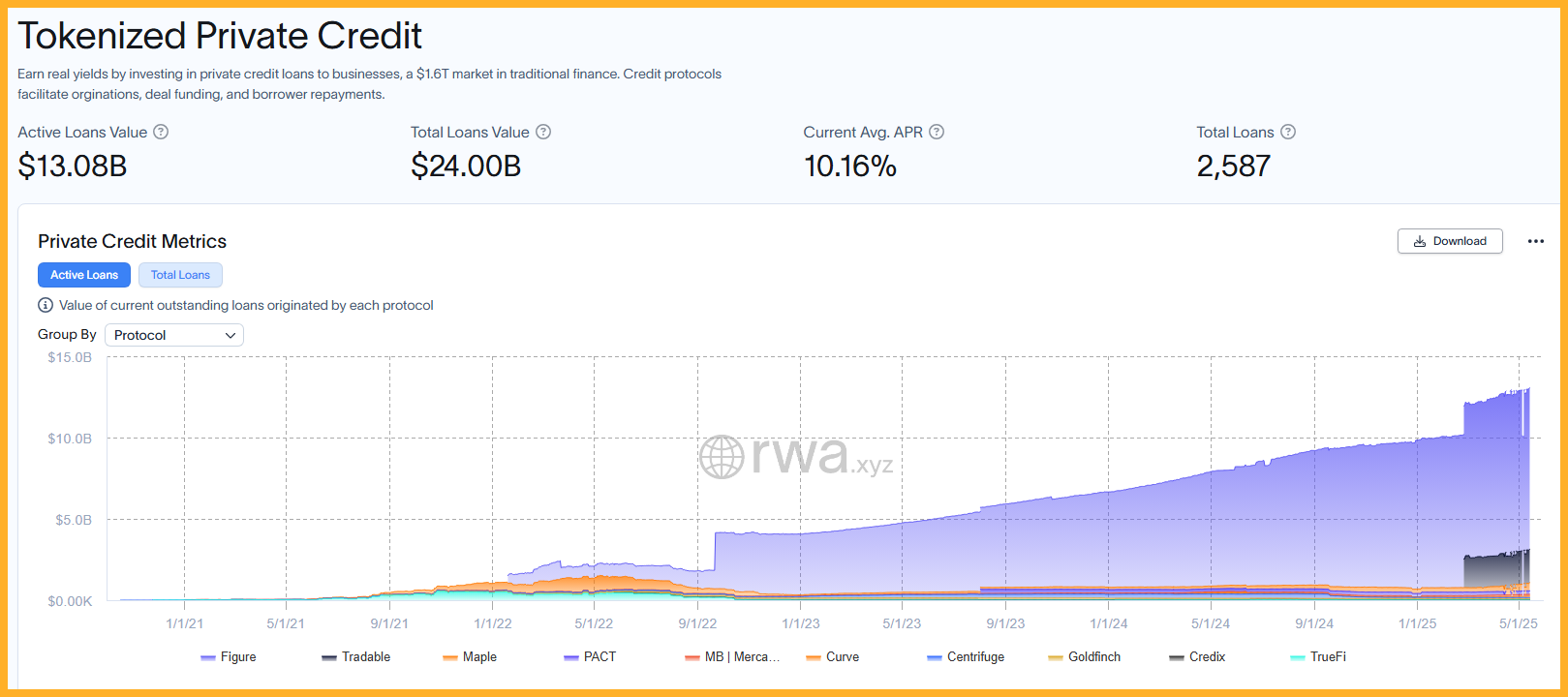Click the Download button
This screenshot has height=697, width=1568.
pos(1450,241)
